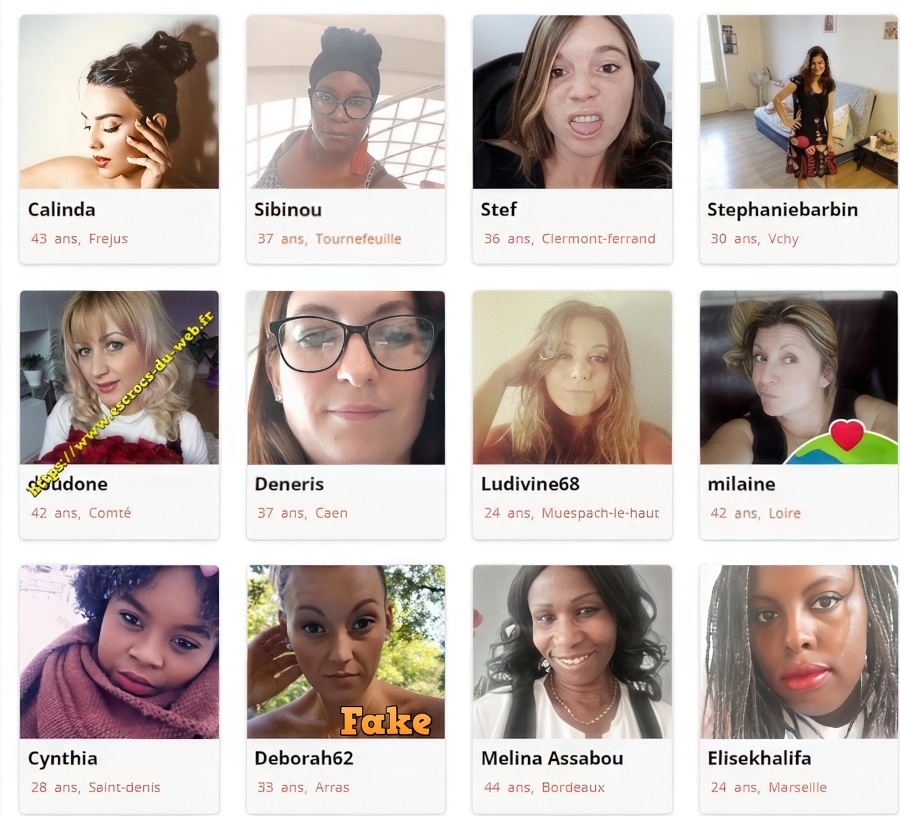
Task: Open Cynthia's profile picture
Action: pos(119,651)
